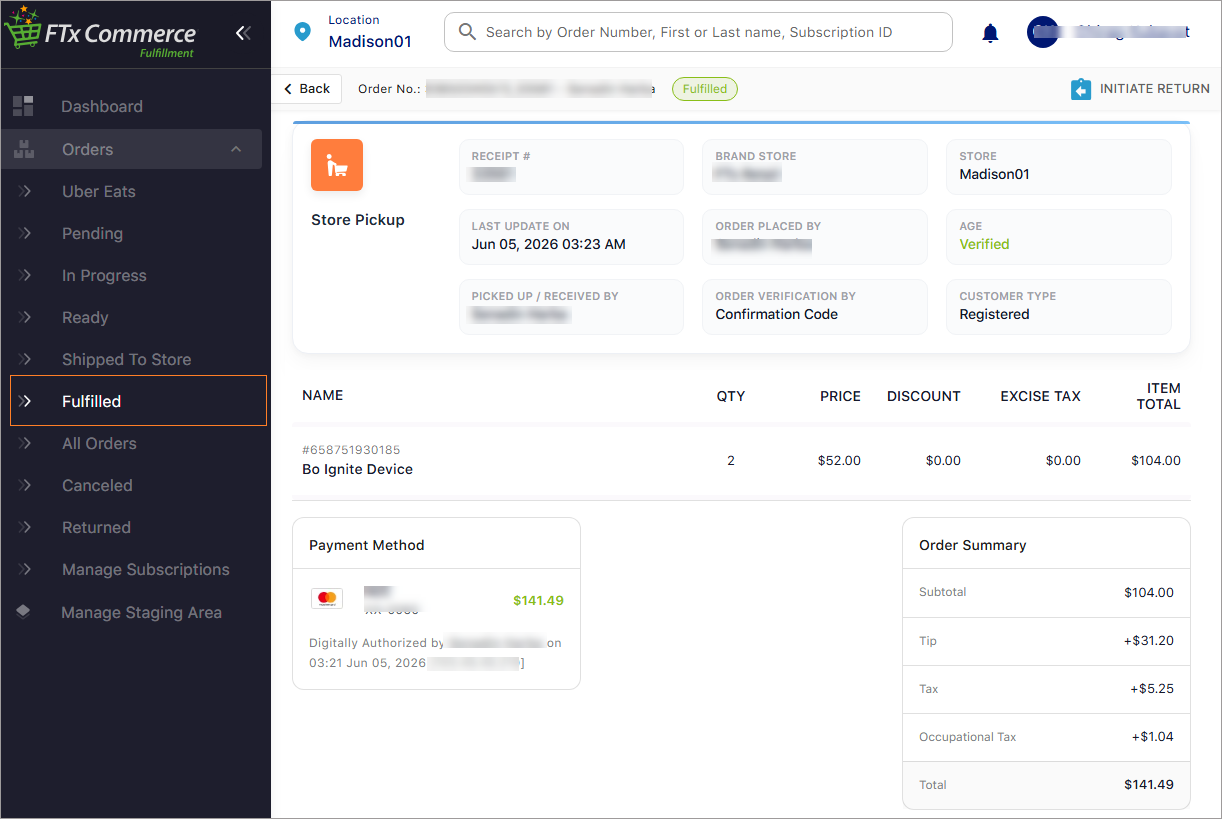Click the chevron icon beside In Progress
This screenshot has height=819, width=1222.
pyautogui.click(x=26, y=275)
